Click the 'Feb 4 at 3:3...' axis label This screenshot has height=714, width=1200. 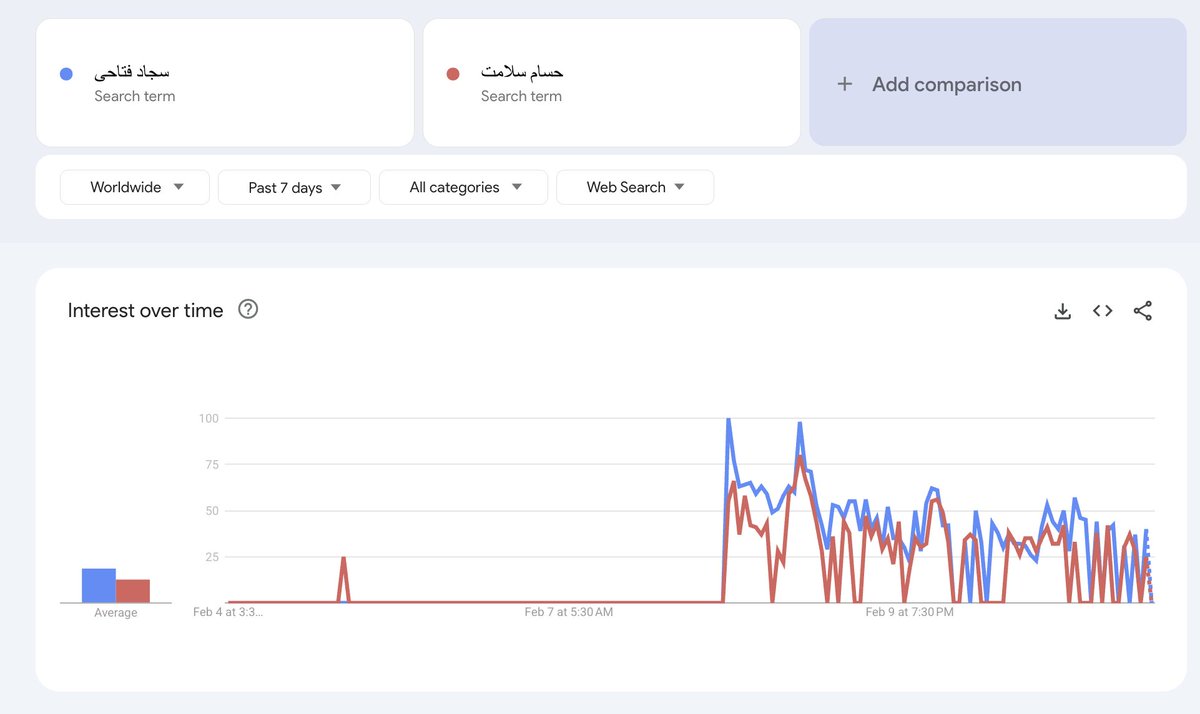tap(228, 612)
